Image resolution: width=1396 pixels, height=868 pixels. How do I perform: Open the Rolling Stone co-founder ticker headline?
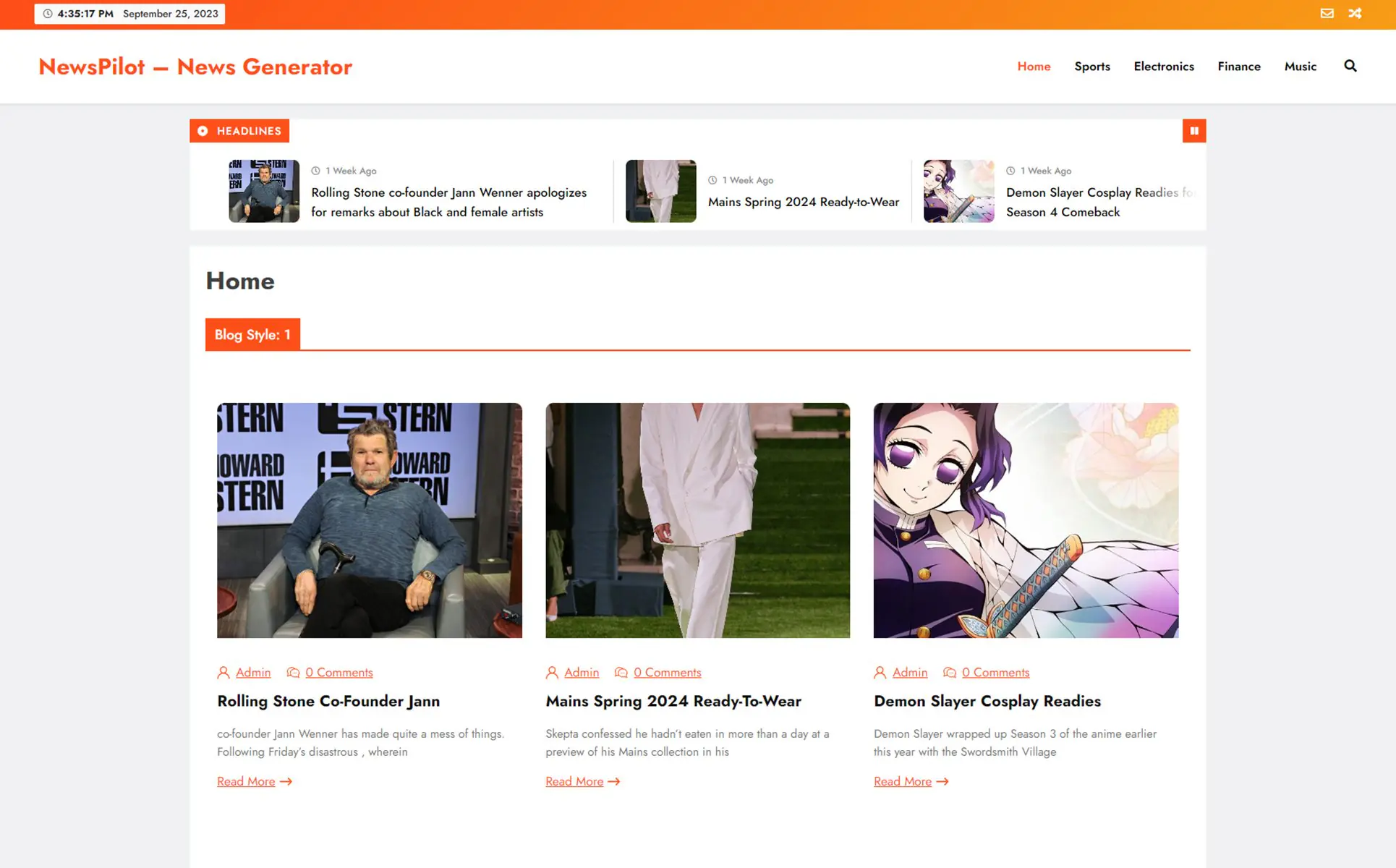[x=448, y=203]
